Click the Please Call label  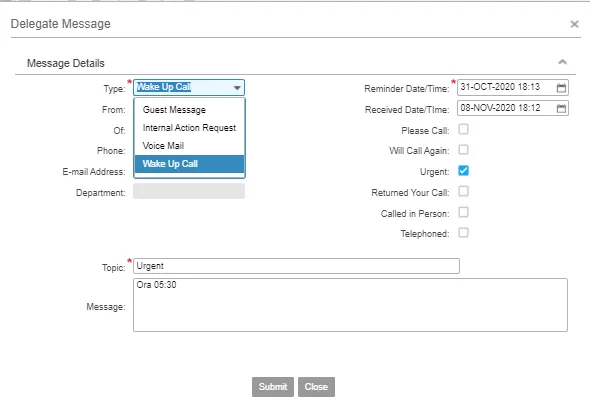point(425,131)
